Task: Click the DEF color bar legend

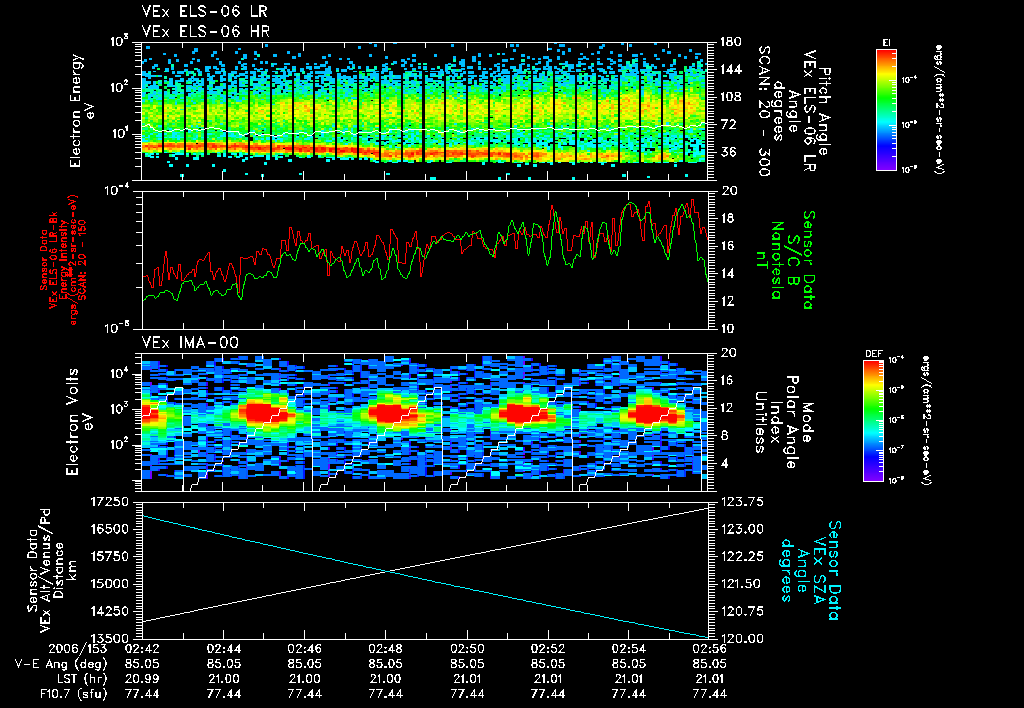Action: [874, 421]
